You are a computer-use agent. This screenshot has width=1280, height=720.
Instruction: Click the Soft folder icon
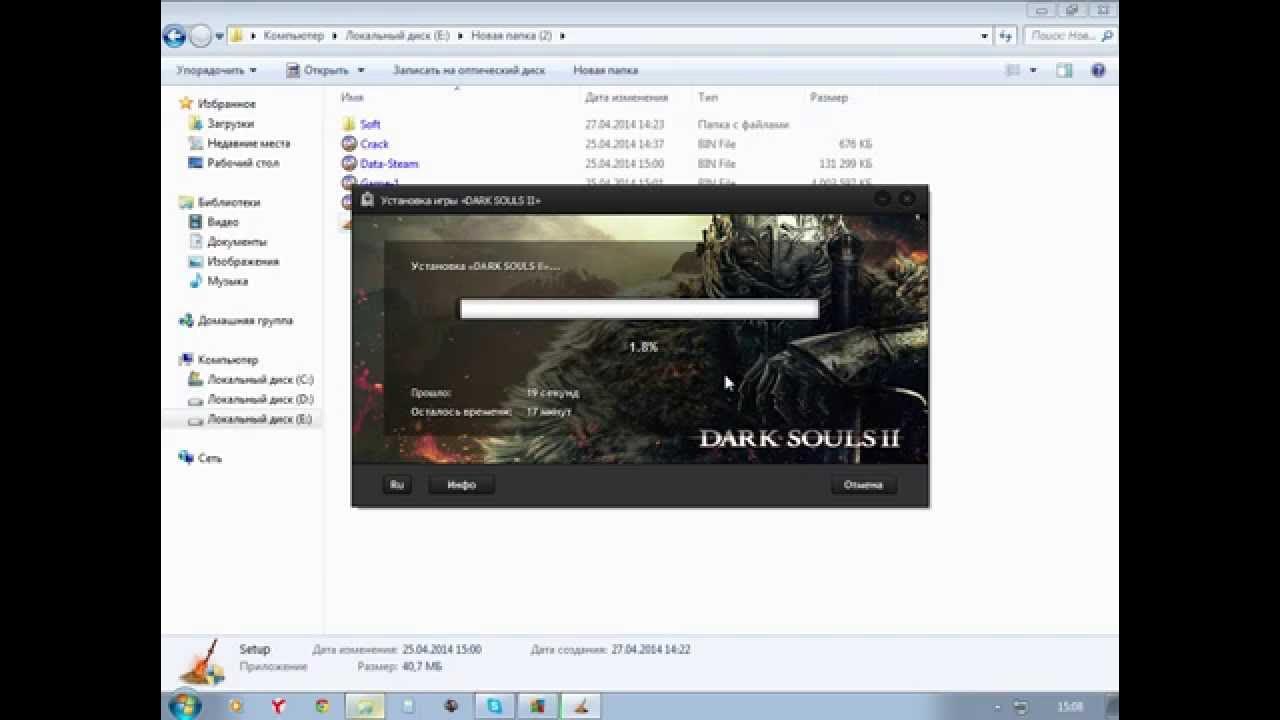coord(348,124)
